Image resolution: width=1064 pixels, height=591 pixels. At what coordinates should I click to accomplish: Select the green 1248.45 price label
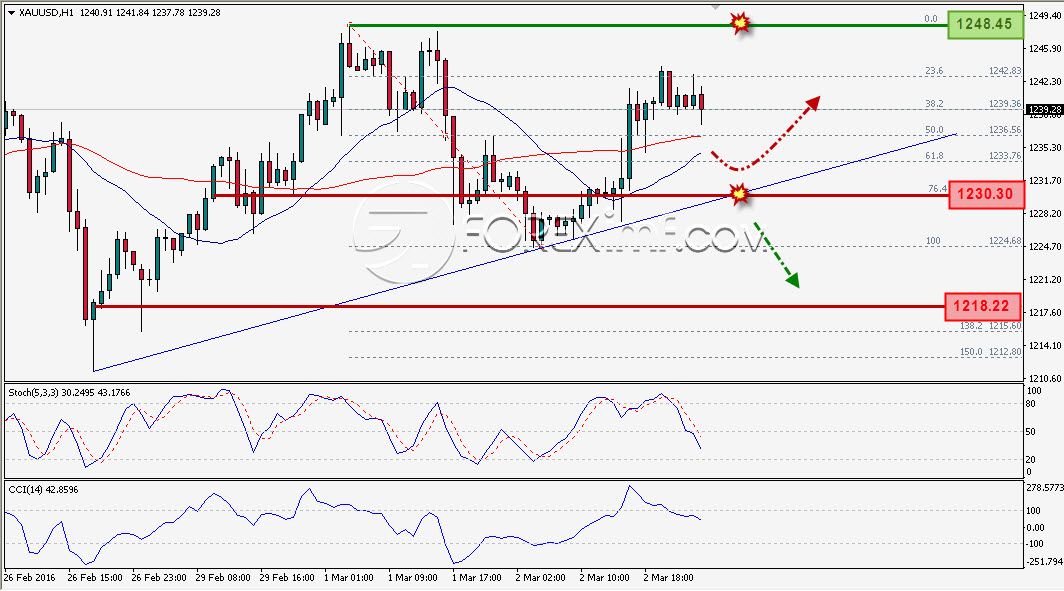[x=985, y=24]
